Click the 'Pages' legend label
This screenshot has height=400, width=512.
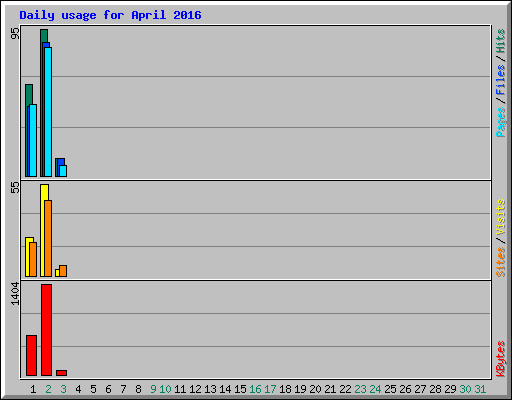501,122
